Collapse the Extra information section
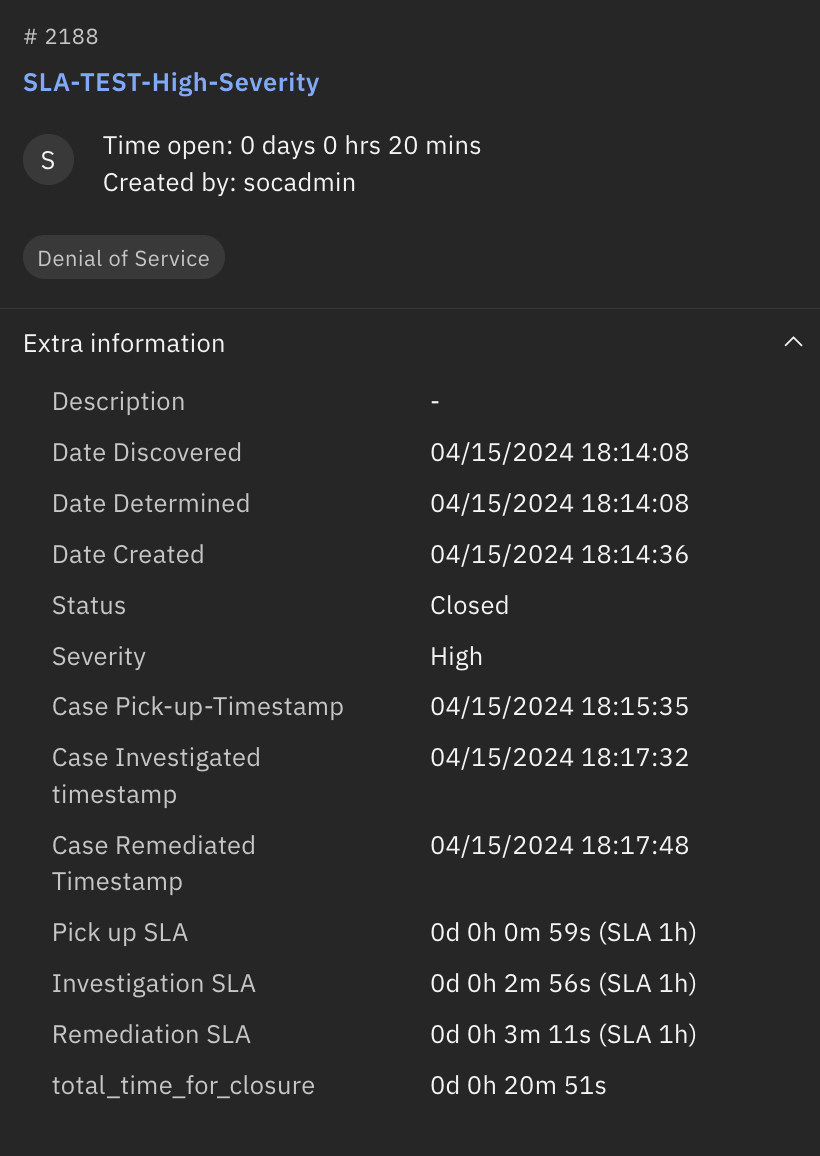The width and height of the screenshot is (820, 1156). coord(793,341)
